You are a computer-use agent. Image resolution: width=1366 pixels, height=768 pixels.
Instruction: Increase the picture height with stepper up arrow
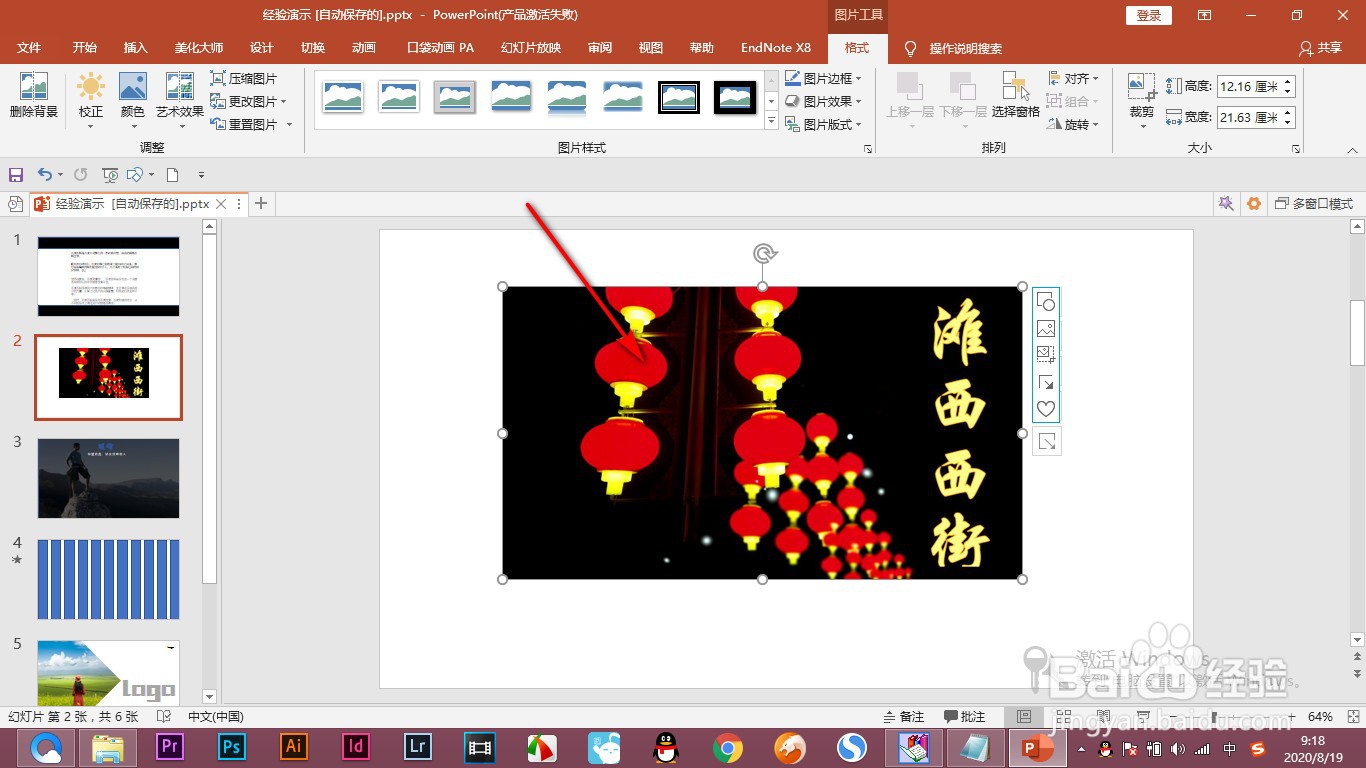[x=1289, y=81]
